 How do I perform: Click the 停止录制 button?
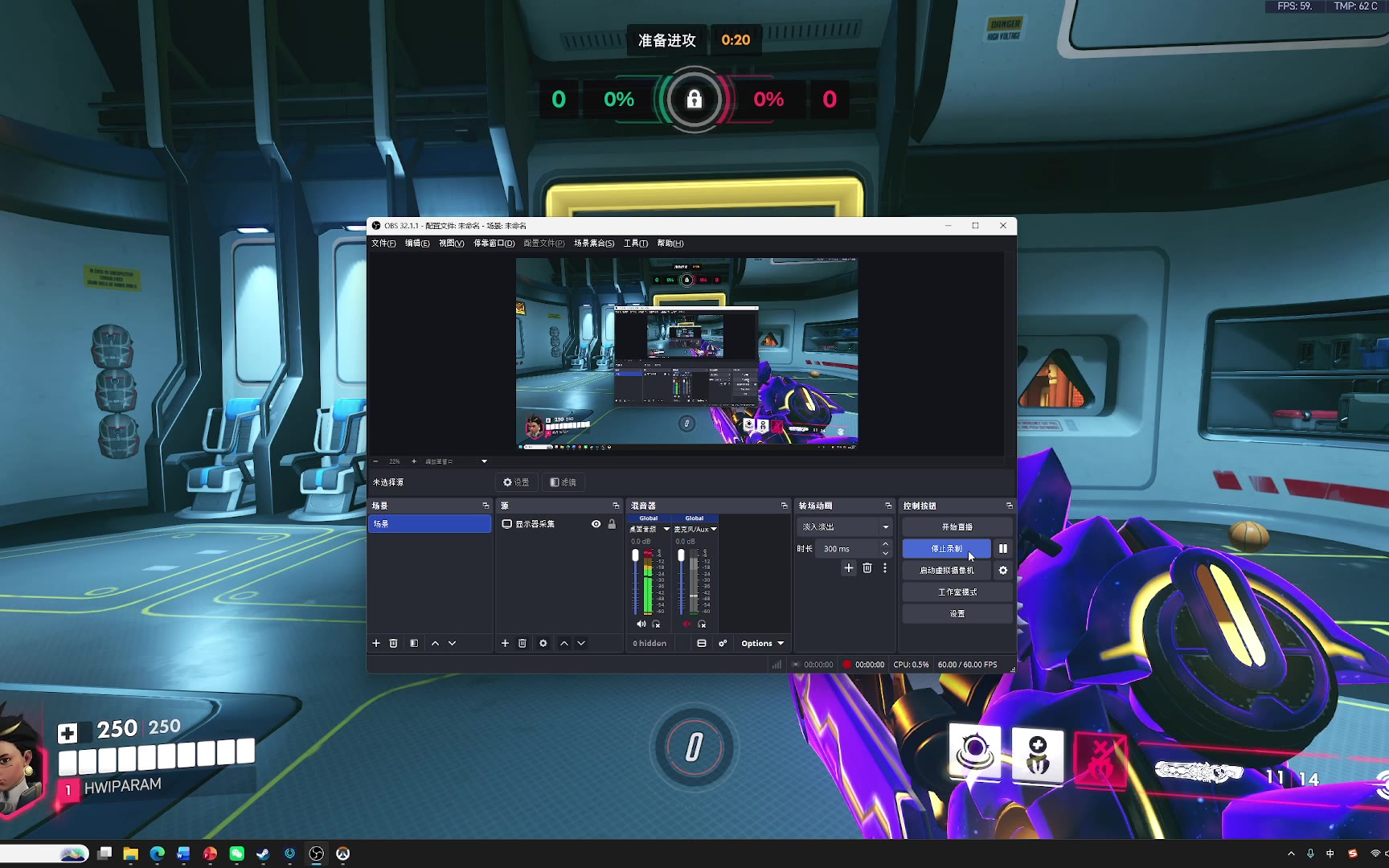(946, 549)
